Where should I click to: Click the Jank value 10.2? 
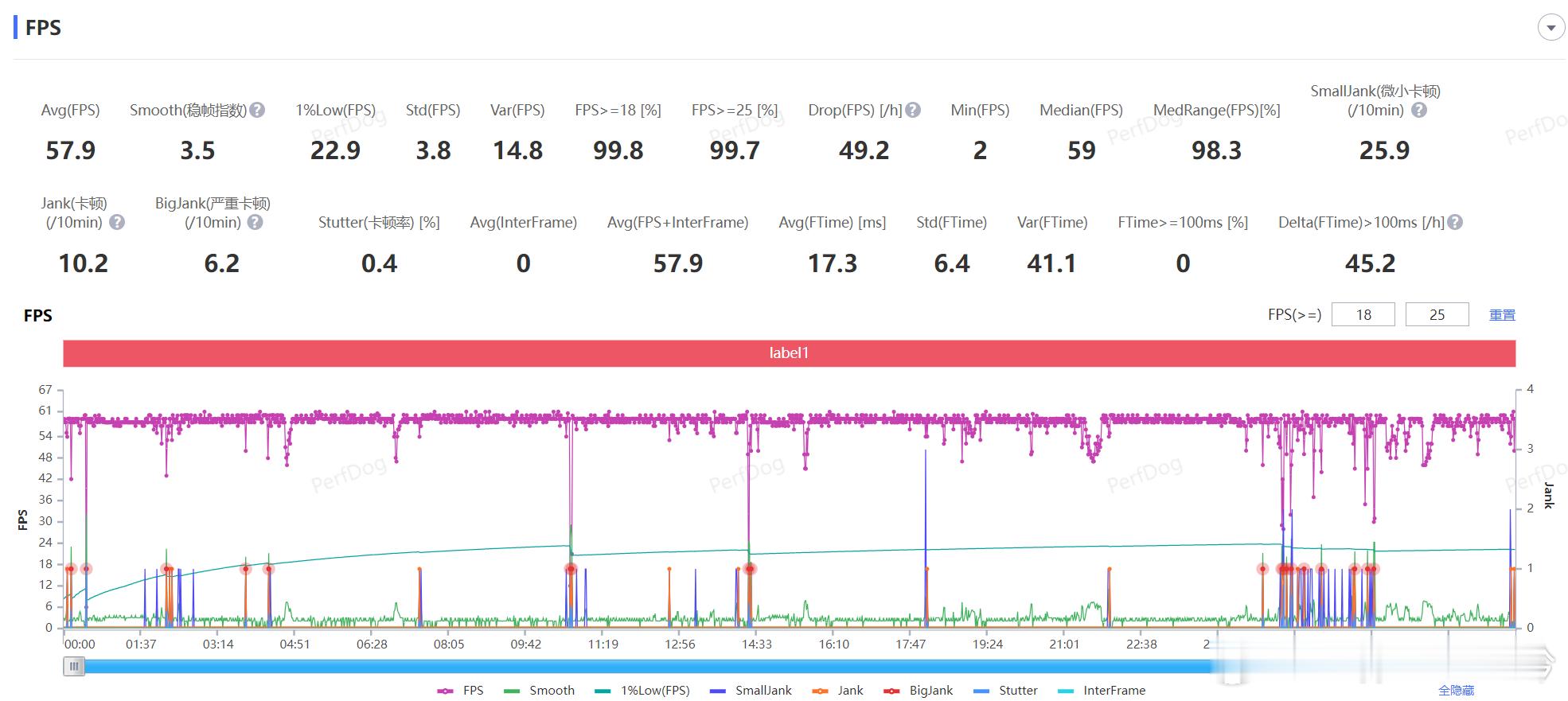[x=83, y=263]
